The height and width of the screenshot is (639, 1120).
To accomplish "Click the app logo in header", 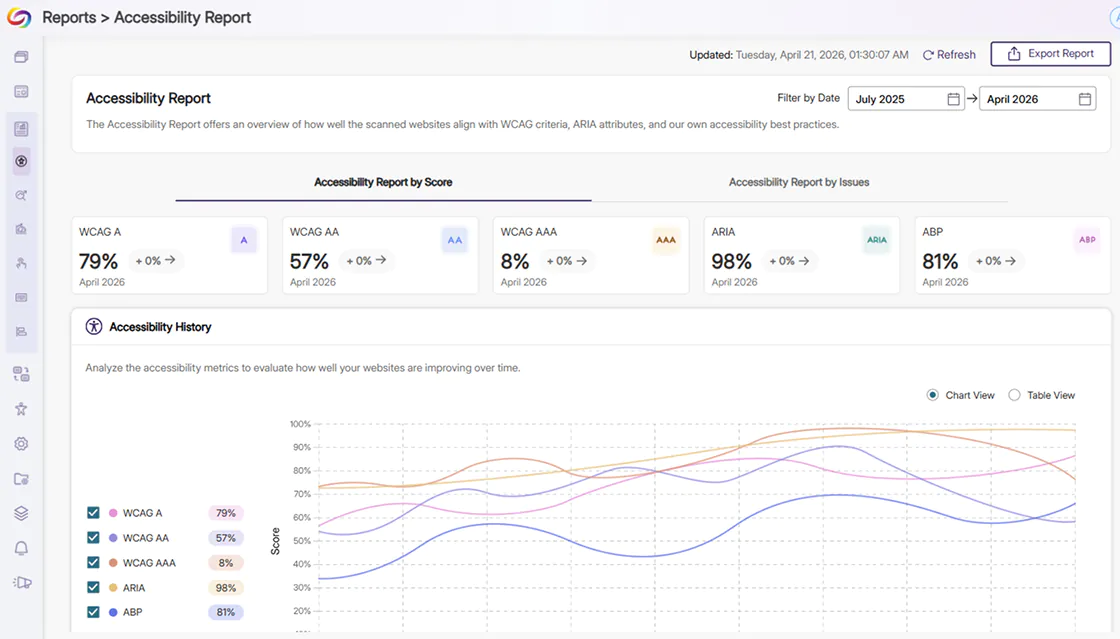I will pos(19,17).
